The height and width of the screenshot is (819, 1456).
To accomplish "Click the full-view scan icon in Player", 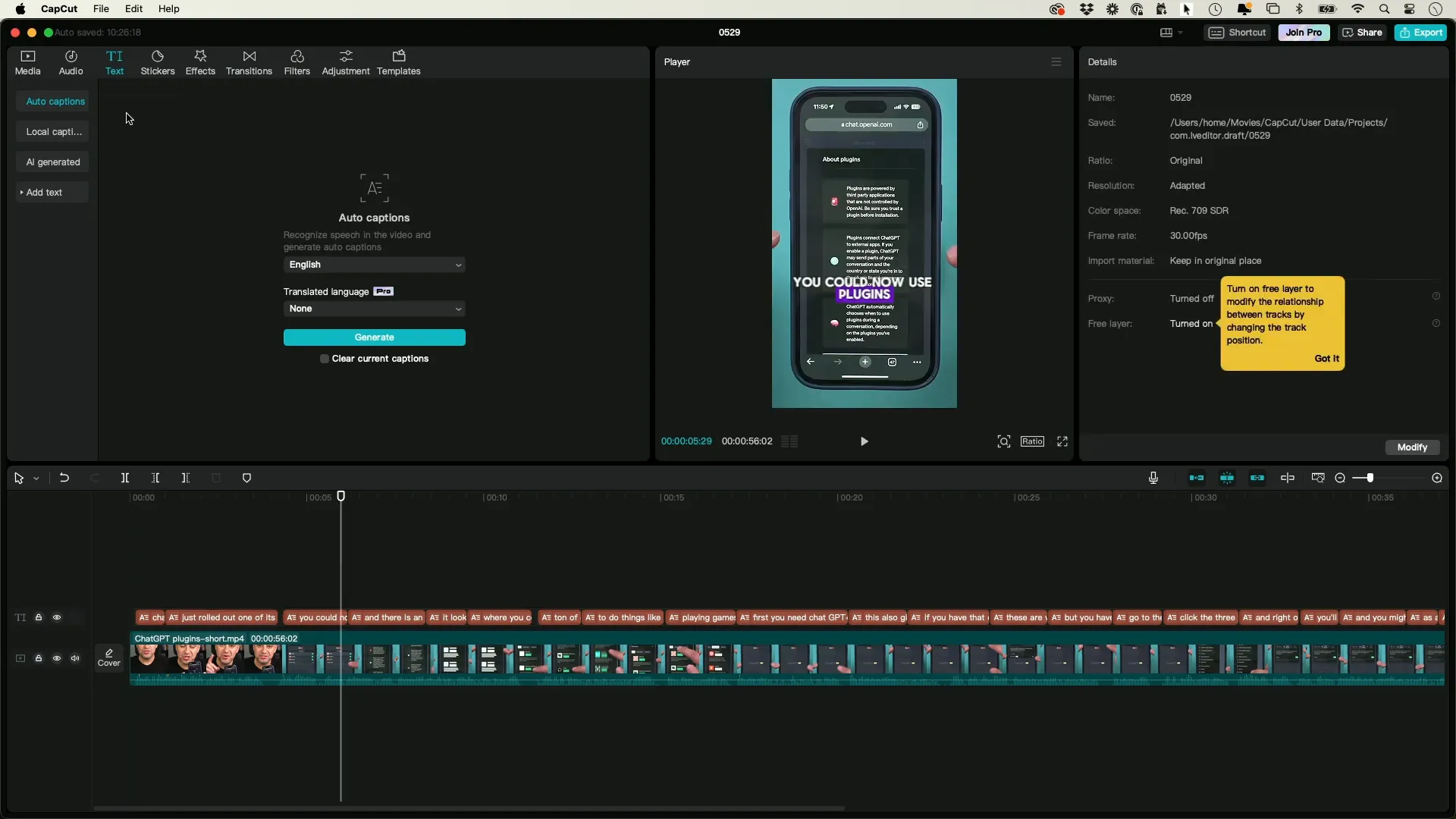I will click(1003, 441).
